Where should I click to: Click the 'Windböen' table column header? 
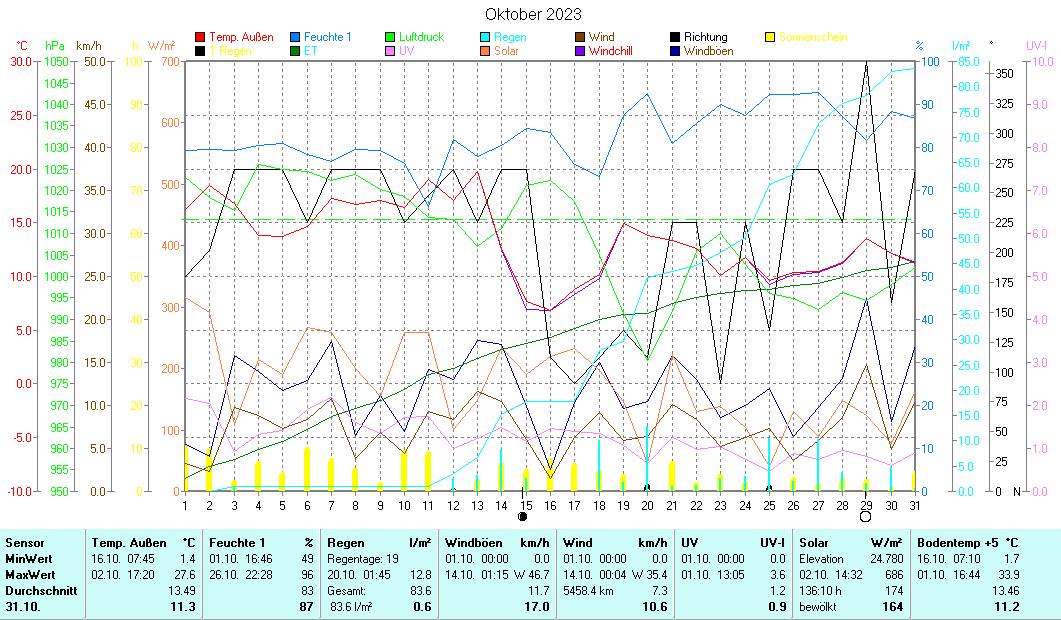coord(474,543)
